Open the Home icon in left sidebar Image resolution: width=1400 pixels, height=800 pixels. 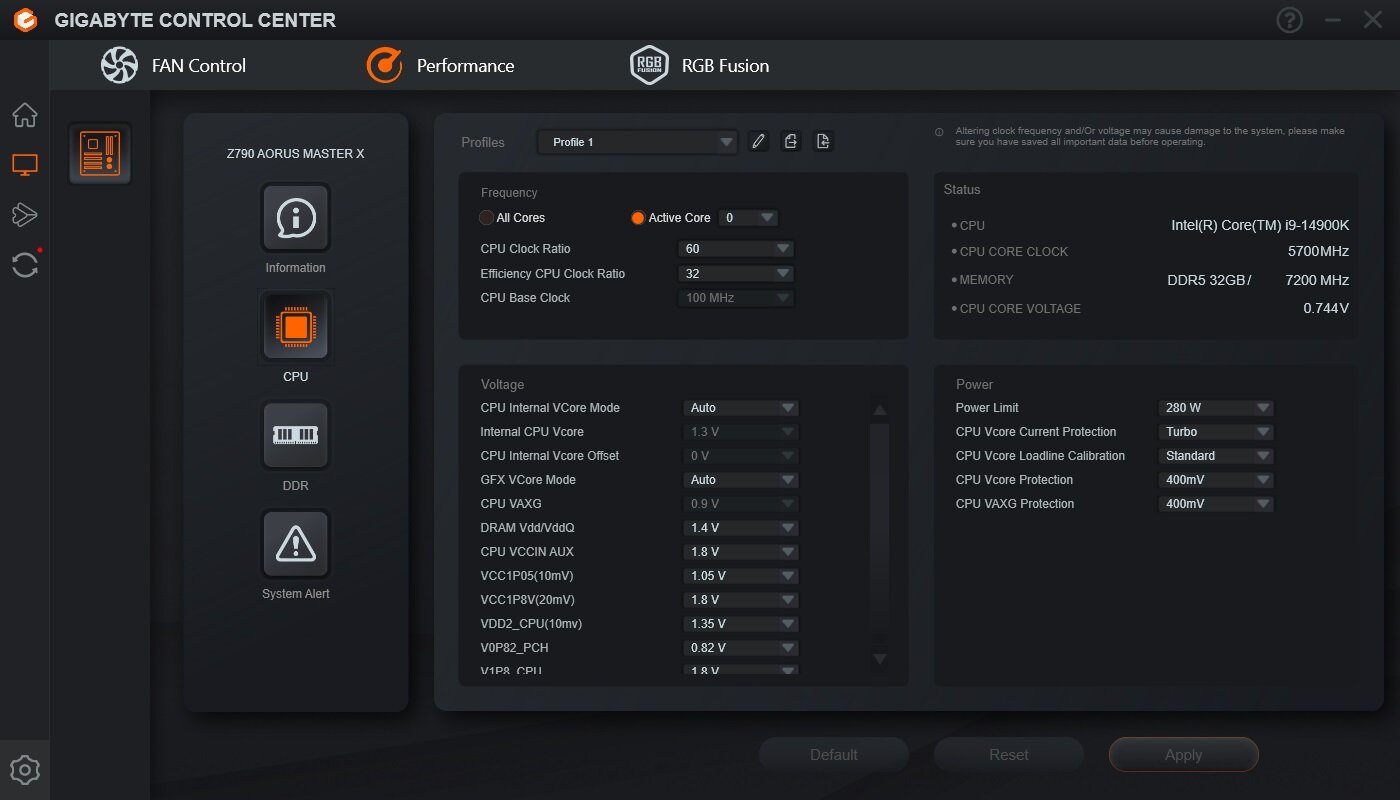[25, 115]
